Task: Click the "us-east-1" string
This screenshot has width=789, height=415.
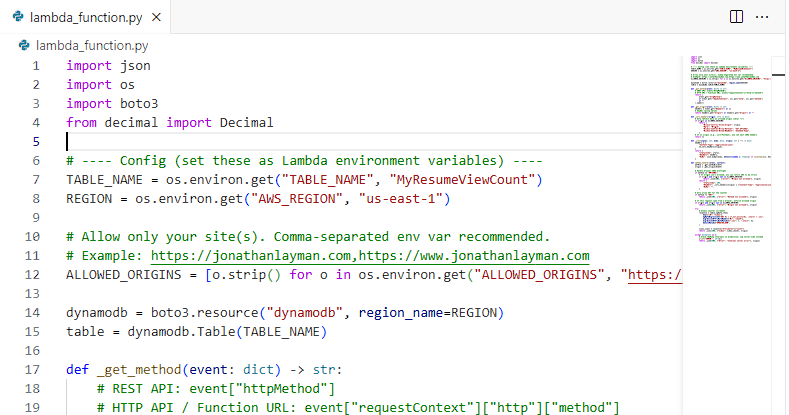Action: [401, 199]
